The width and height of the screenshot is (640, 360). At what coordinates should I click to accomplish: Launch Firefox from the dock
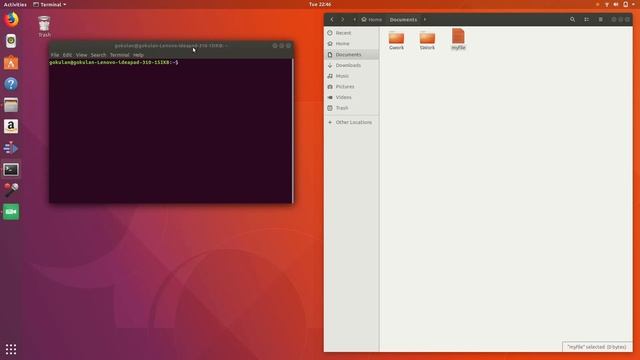coord(11,19)
